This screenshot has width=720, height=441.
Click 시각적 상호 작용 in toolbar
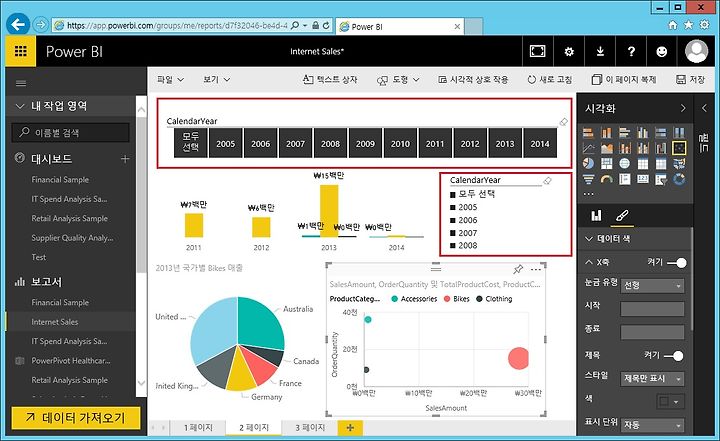(473, 80)
